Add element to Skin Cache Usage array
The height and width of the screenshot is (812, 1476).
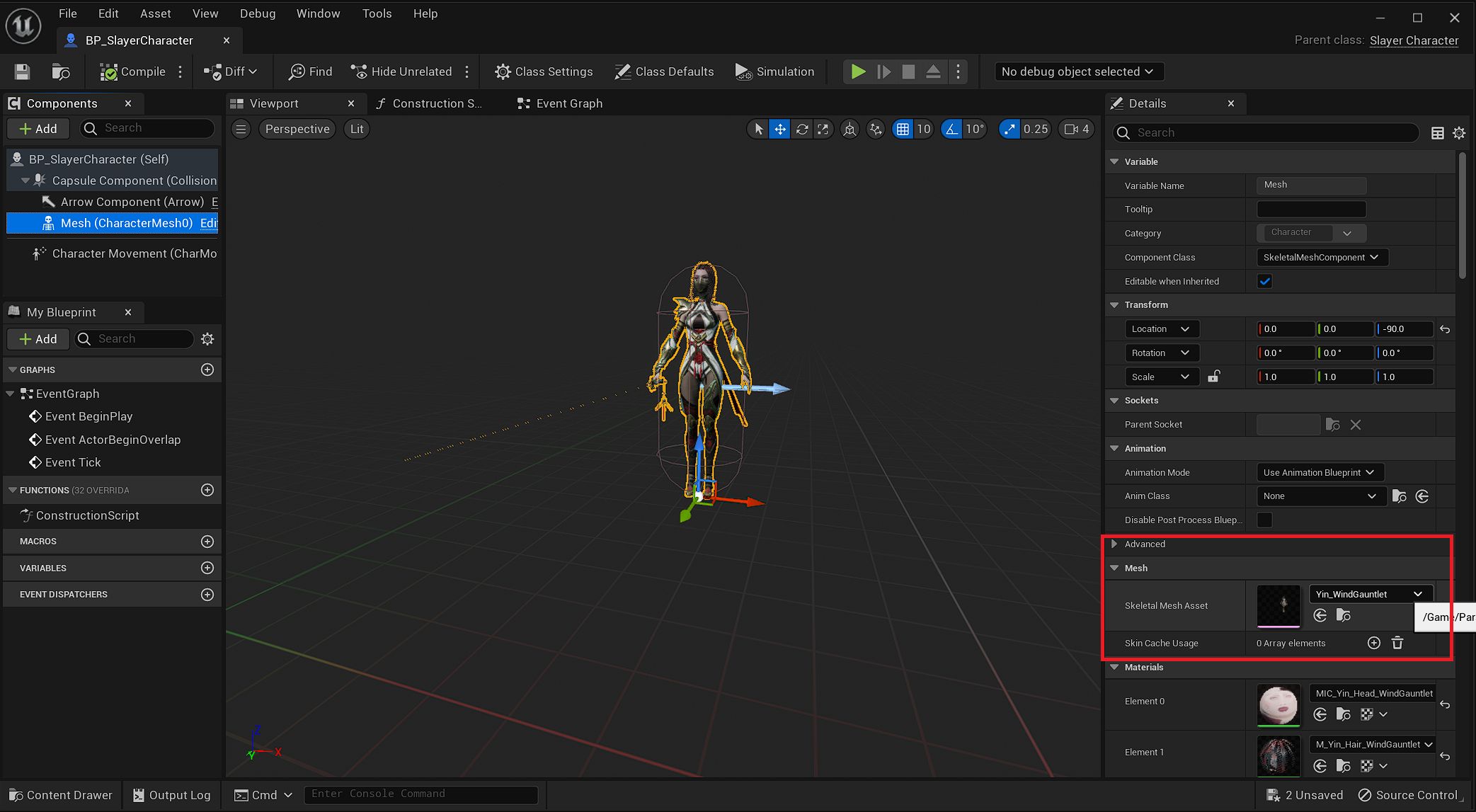click(1373, 643)
